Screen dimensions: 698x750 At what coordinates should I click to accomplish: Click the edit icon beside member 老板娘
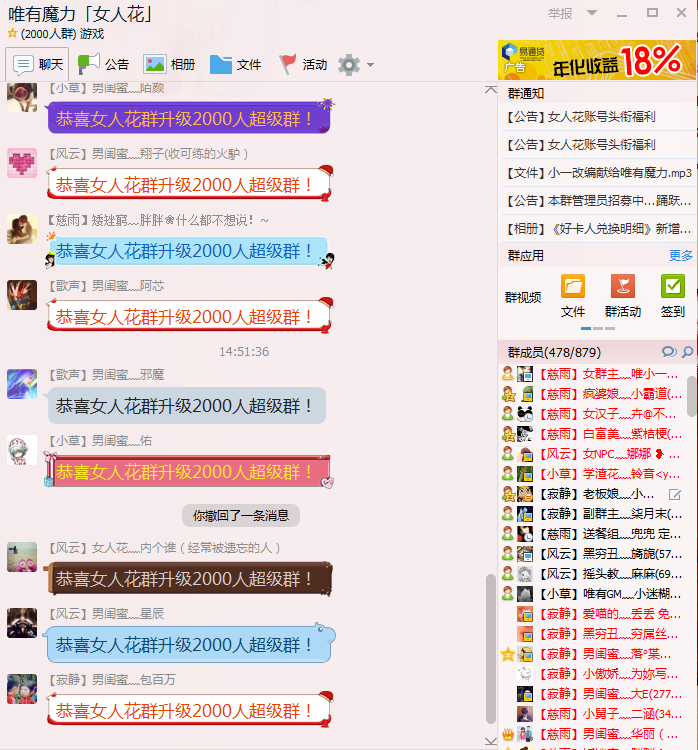click(x=675, y=494)
